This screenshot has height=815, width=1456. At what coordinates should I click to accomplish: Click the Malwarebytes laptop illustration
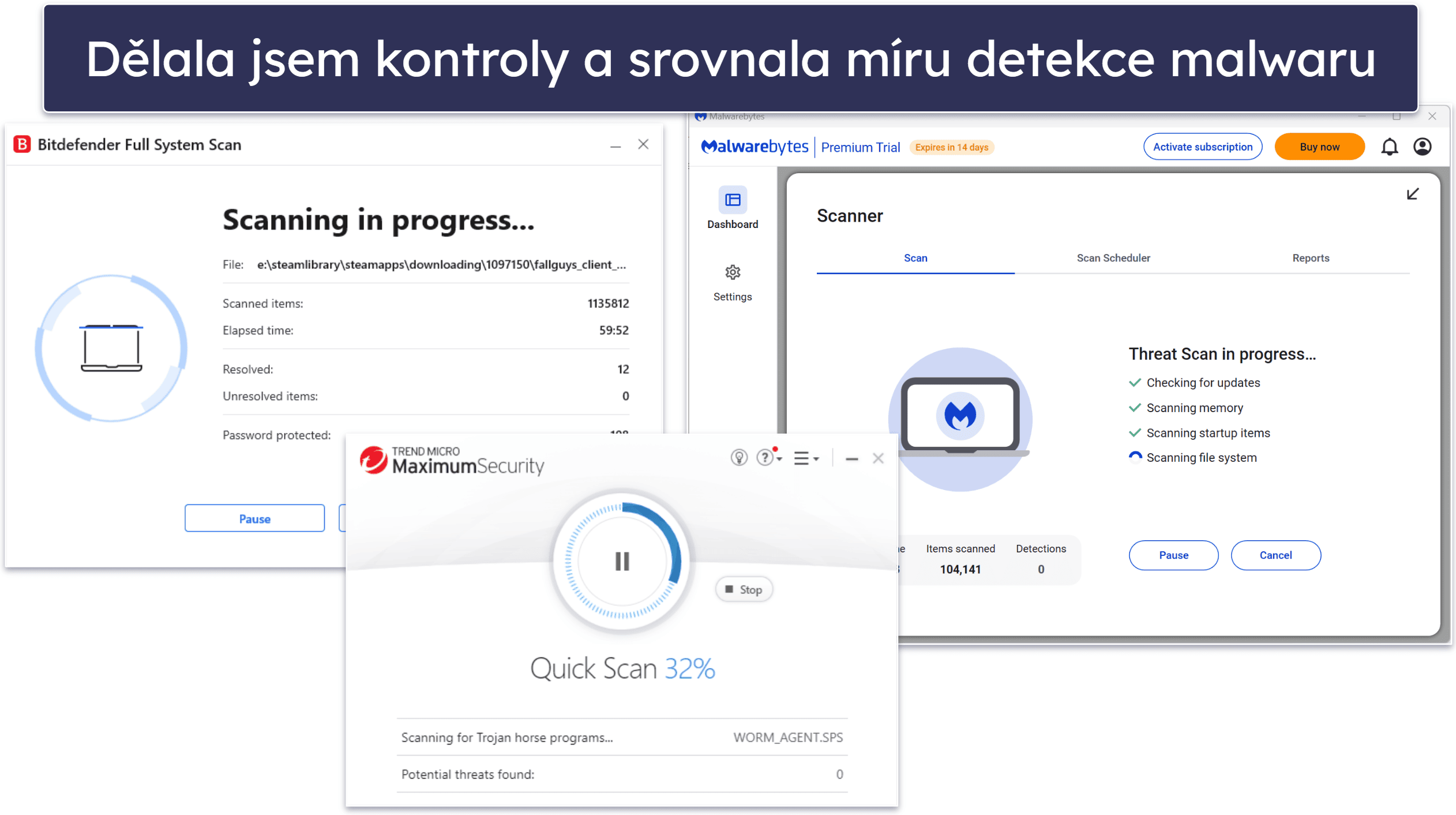coord(960,419)
